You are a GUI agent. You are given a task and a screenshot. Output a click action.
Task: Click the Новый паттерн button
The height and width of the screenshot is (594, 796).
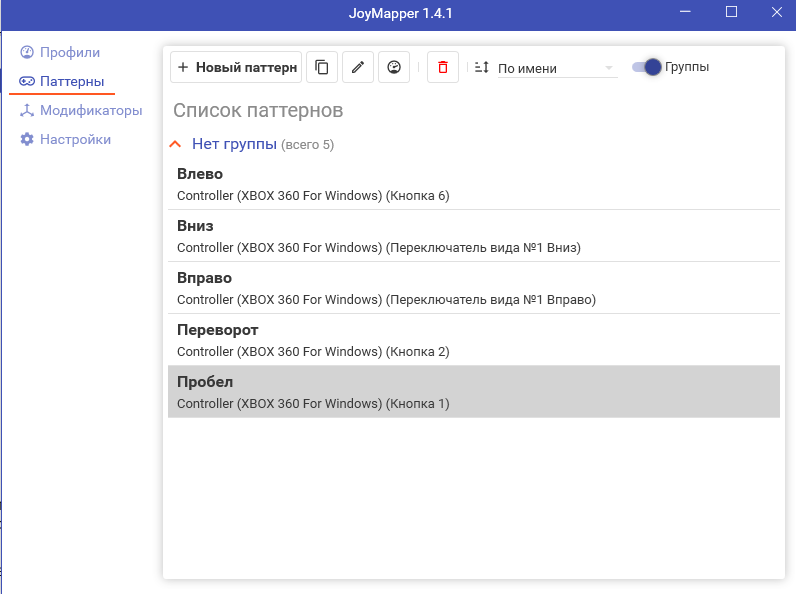(236, 67)
